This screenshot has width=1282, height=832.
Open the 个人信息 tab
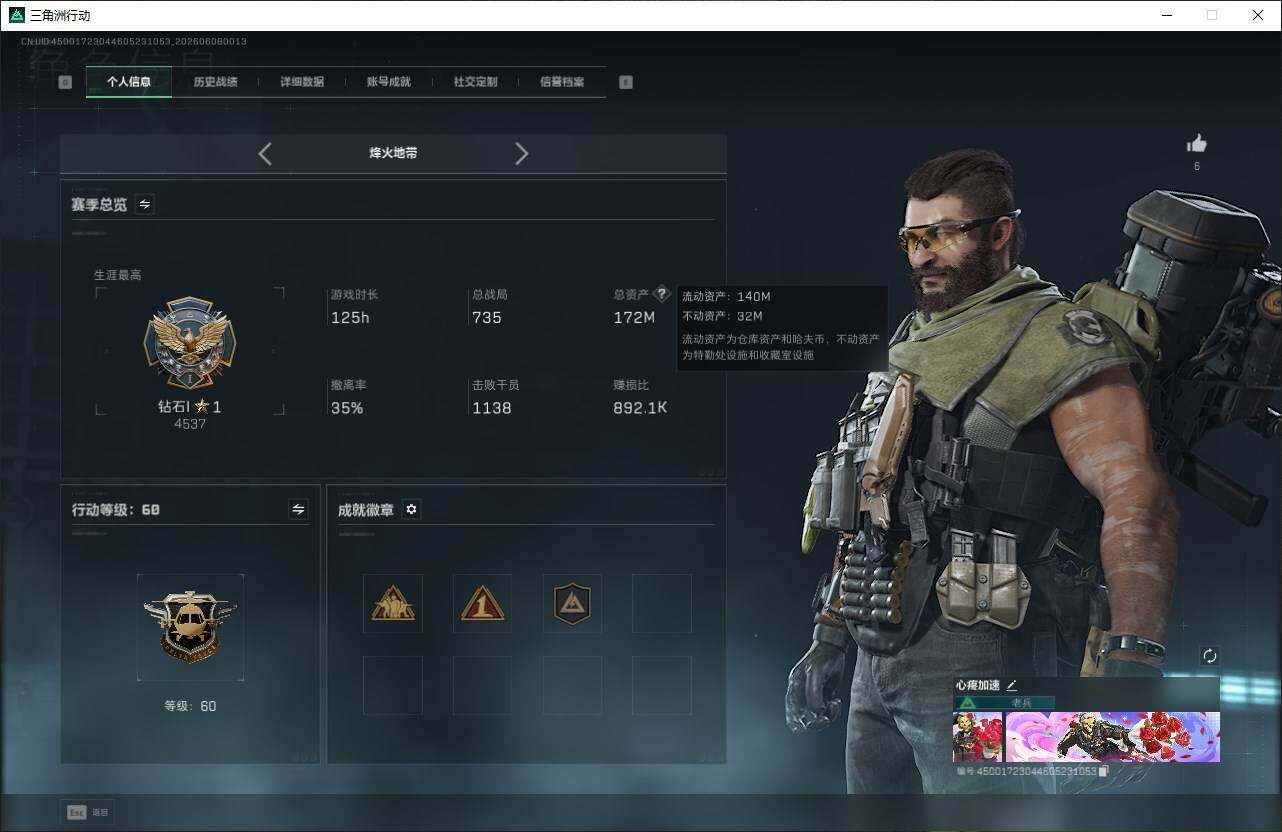pyautogui.click(x=129, y=82)
